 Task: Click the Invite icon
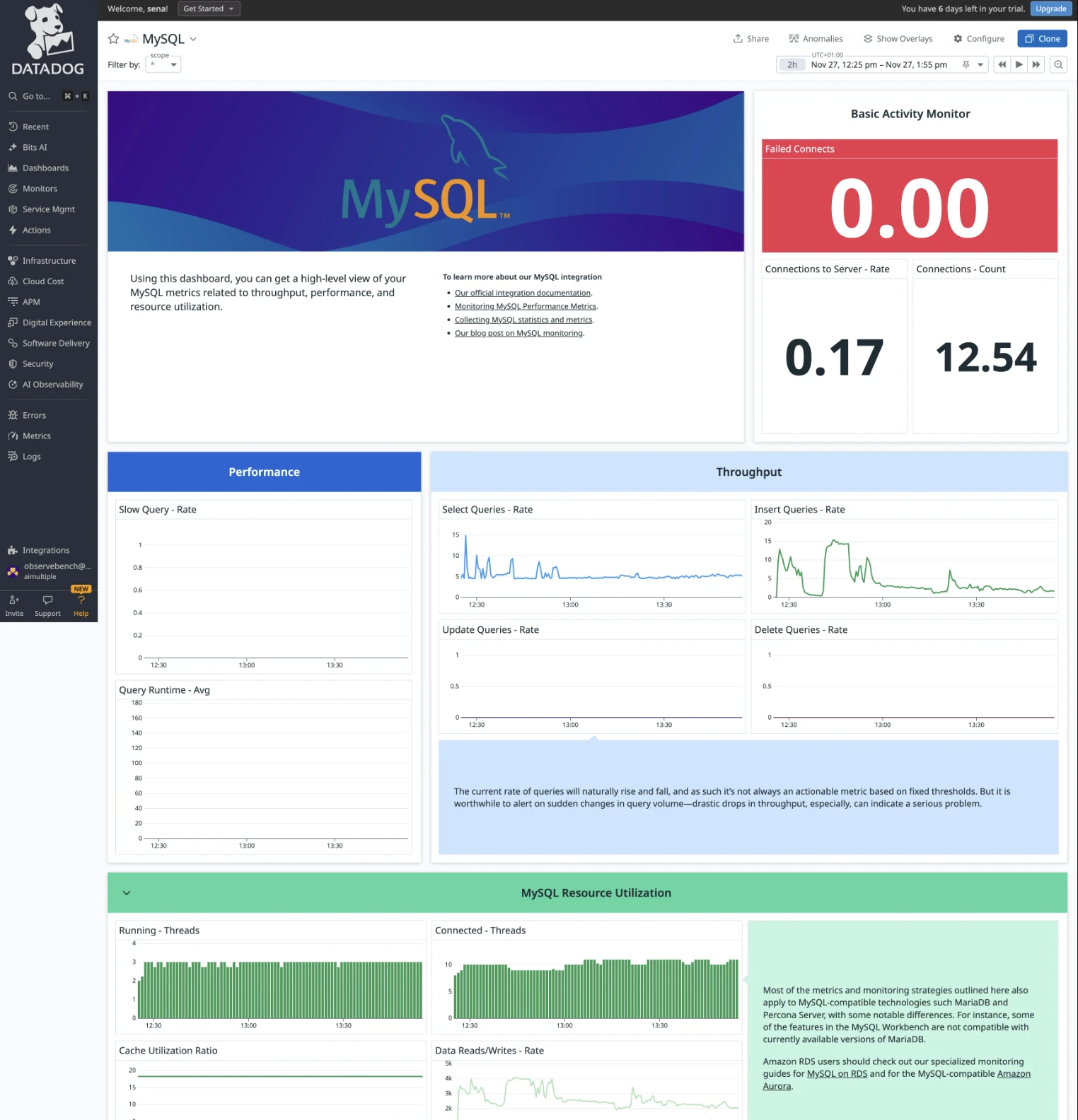click(x=14, y=600)
